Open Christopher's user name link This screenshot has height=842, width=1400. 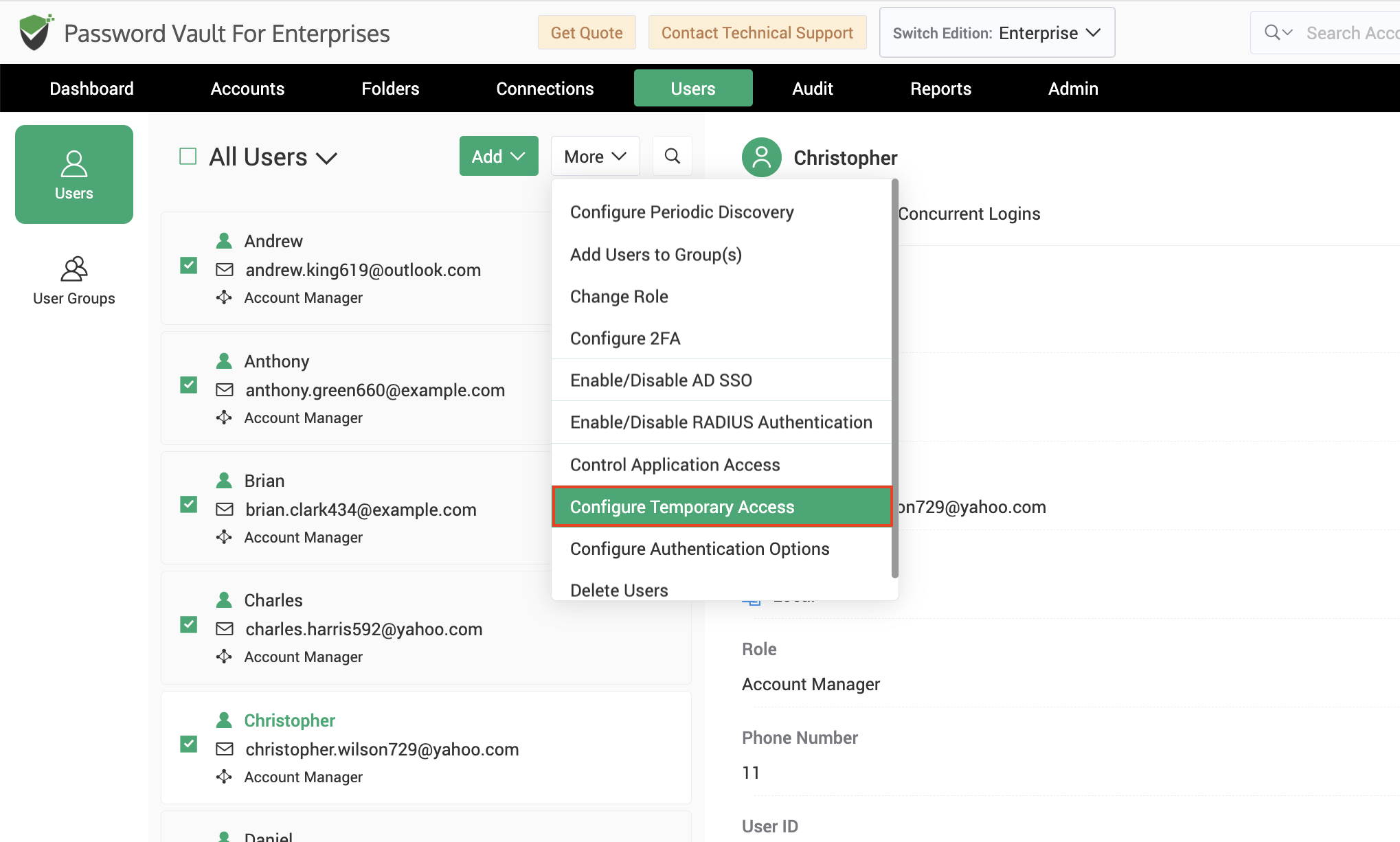289,720
